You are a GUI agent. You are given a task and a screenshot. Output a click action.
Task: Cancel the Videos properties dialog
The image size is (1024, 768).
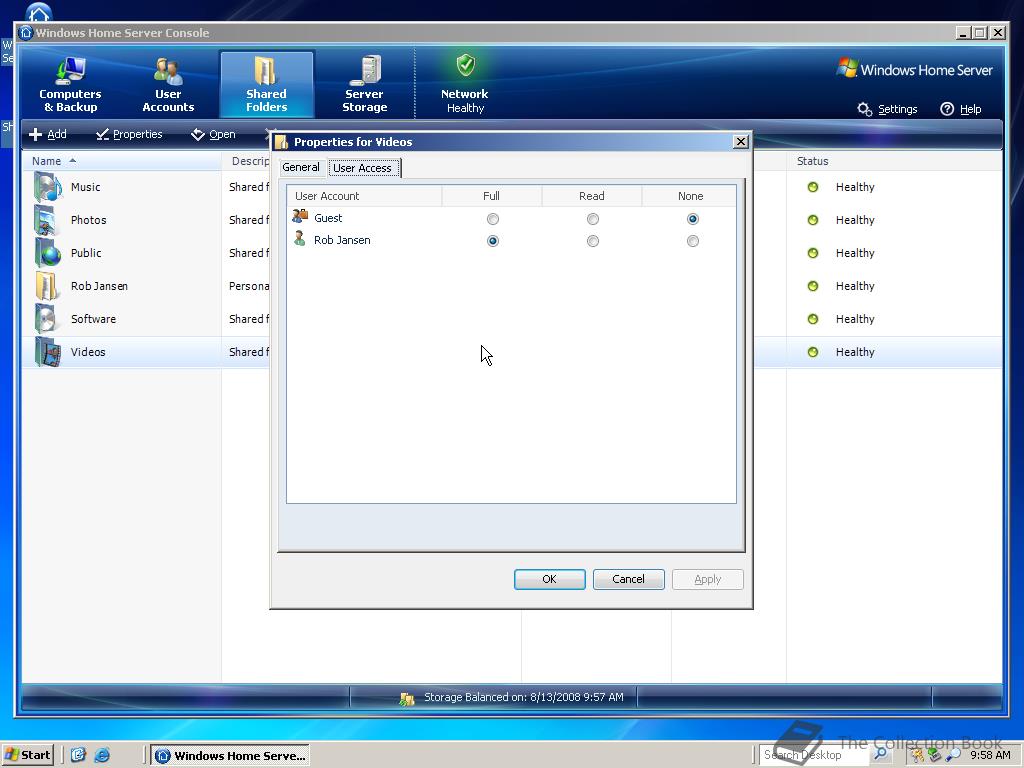coord(628,579)
